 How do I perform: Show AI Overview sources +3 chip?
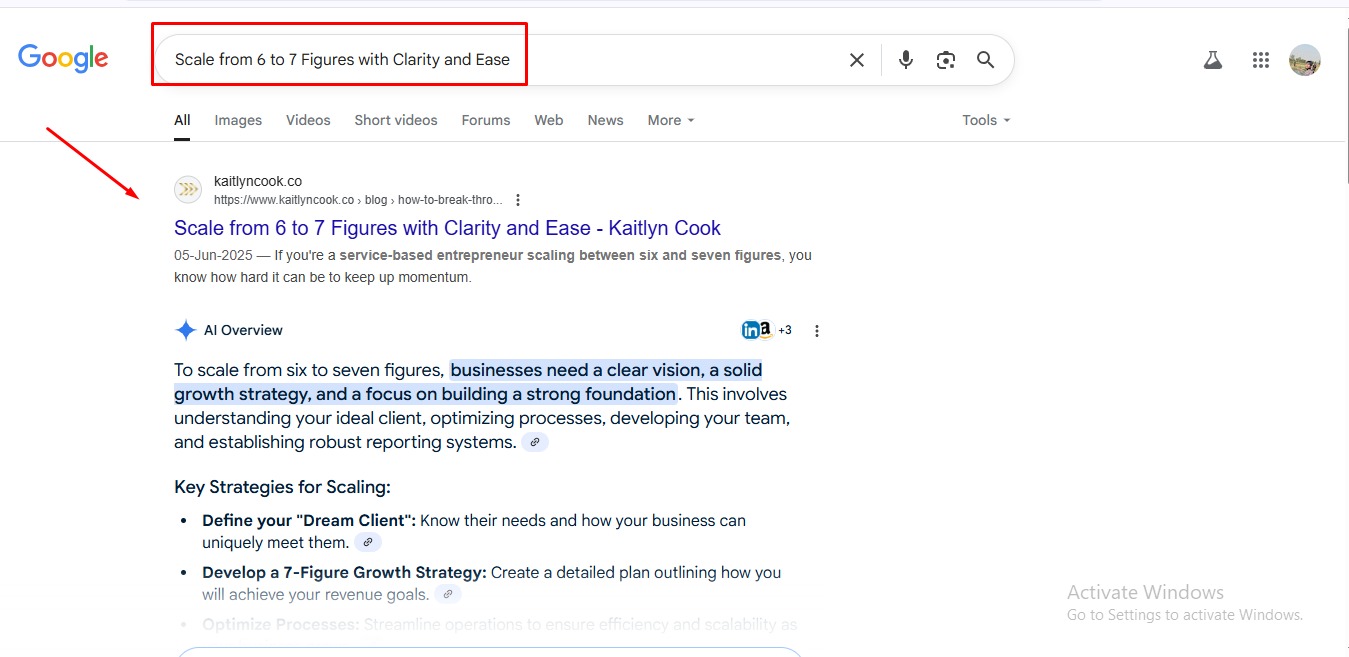click(x=785, y=331)
